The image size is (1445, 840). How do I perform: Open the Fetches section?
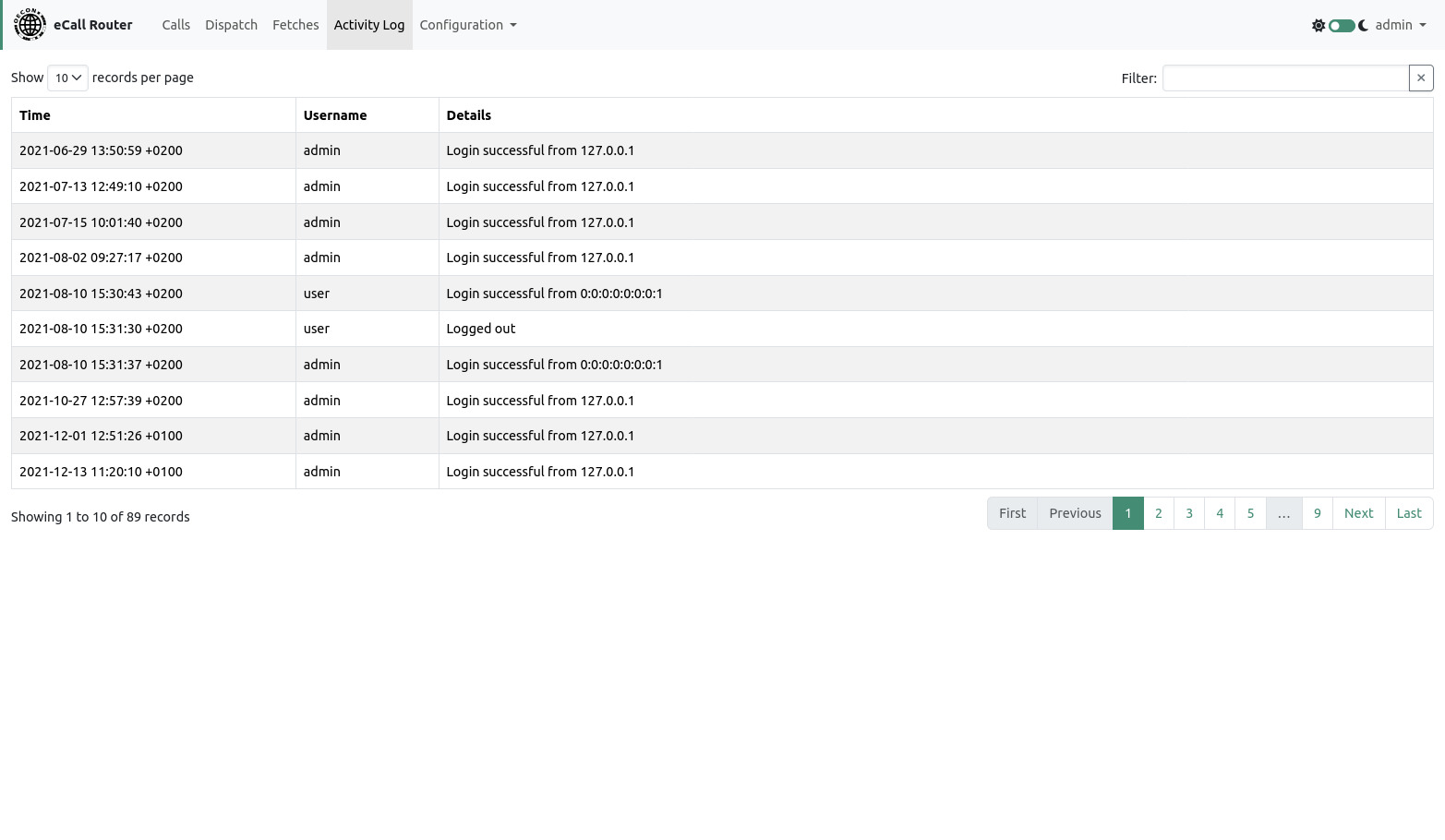pos(295,25)
